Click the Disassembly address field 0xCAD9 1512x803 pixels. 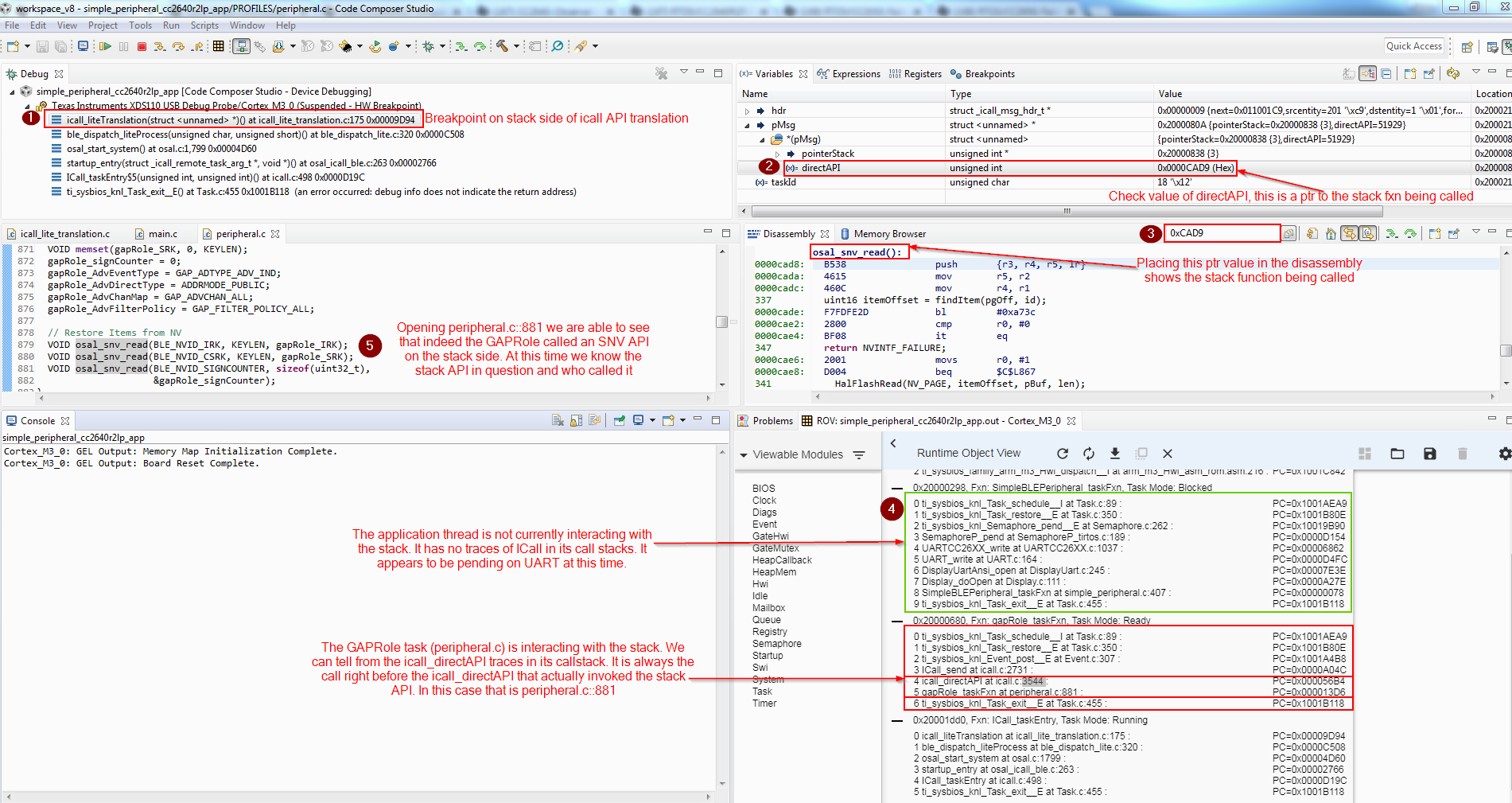pyautogui.click(x=1222, y=233)
